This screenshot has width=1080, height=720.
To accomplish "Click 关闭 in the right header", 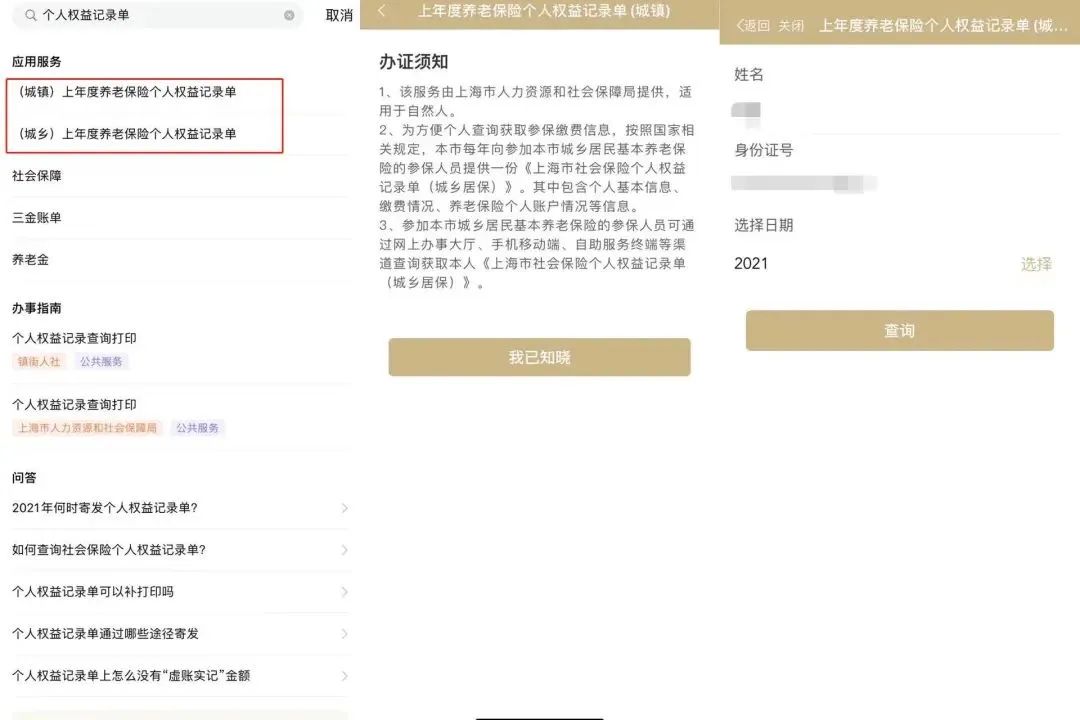I will click(791, 26).
